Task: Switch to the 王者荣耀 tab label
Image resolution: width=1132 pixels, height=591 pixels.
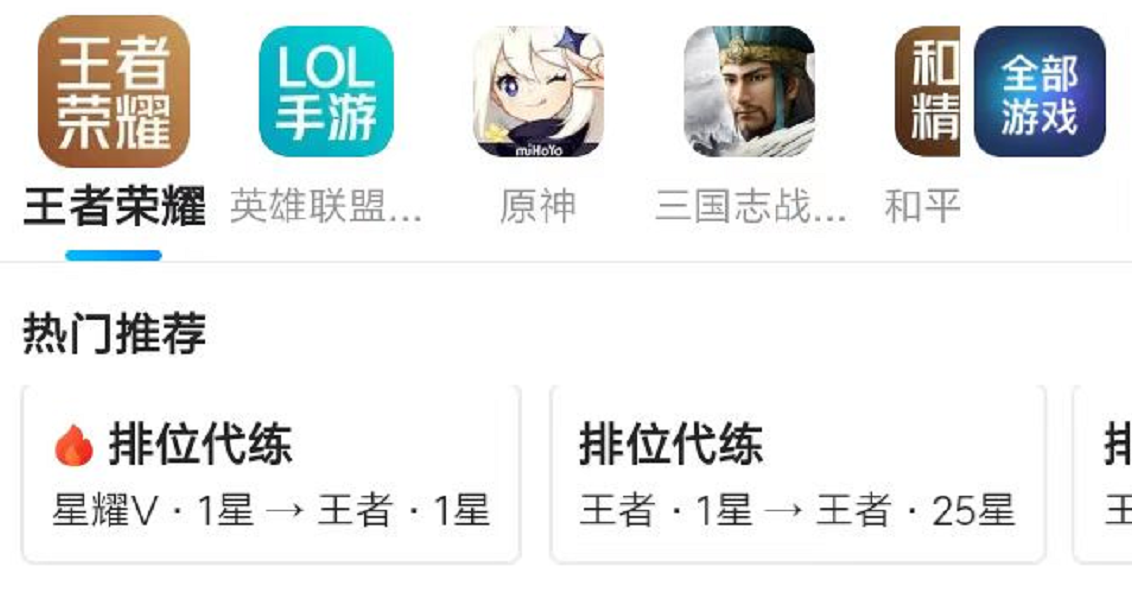Action: [114, 206]
